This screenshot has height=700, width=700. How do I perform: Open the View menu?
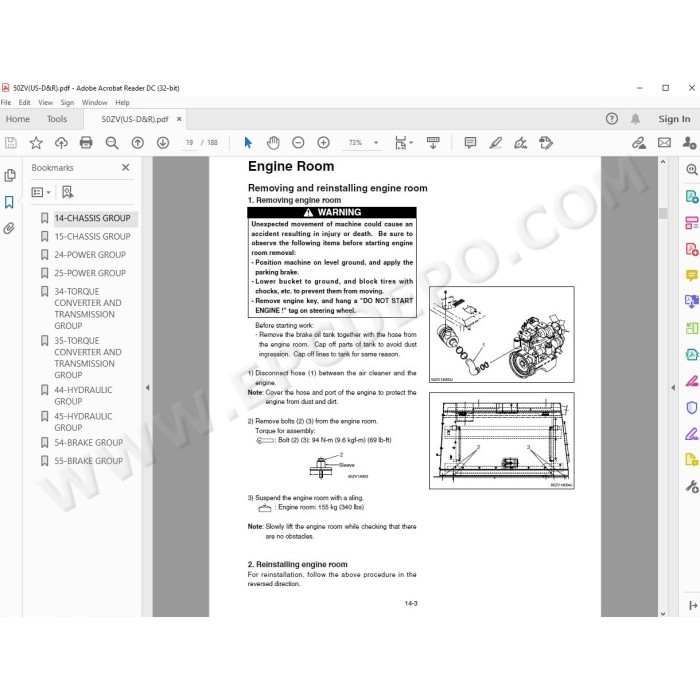coord(46,103)
